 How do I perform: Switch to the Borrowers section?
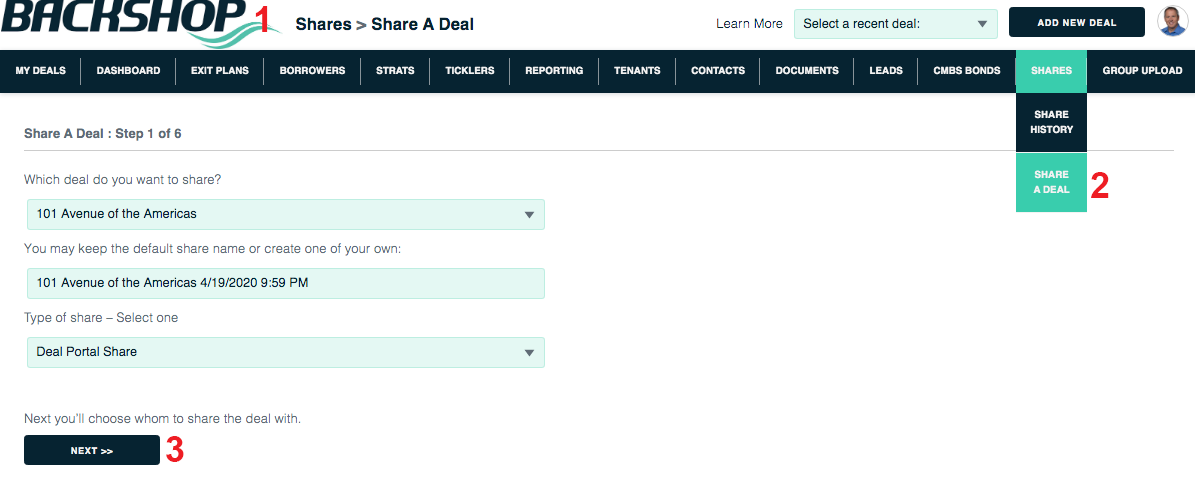click(312, 71)
